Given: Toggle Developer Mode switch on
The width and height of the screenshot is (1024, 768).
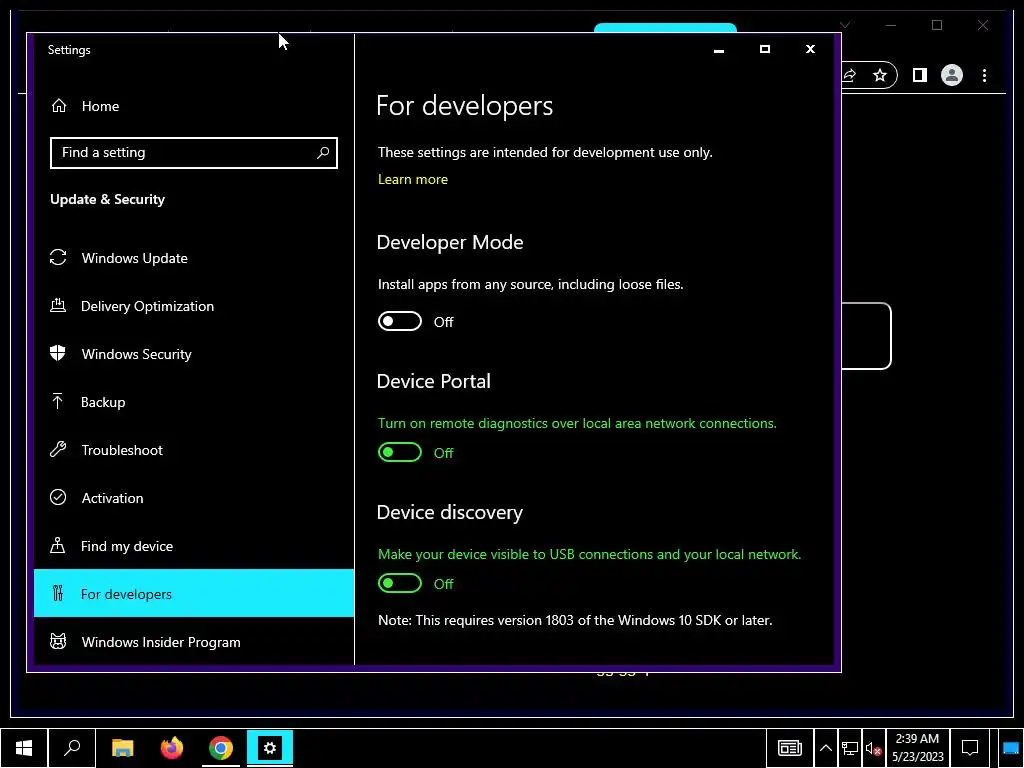Looking at the screenshot, I should click(400, 321).
